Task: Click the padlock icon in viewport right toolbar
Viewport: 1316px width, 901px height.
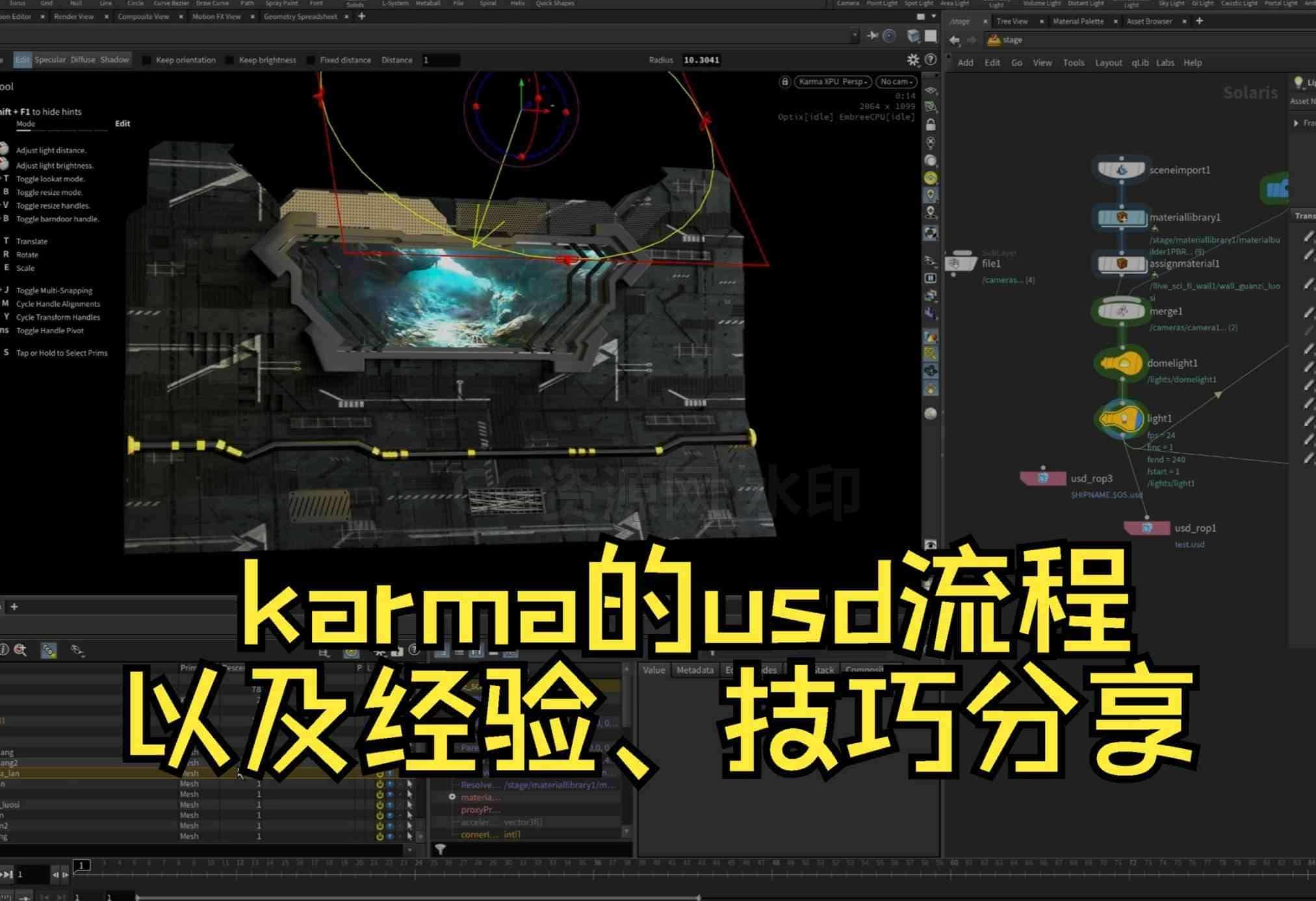Action: (931, 124)
